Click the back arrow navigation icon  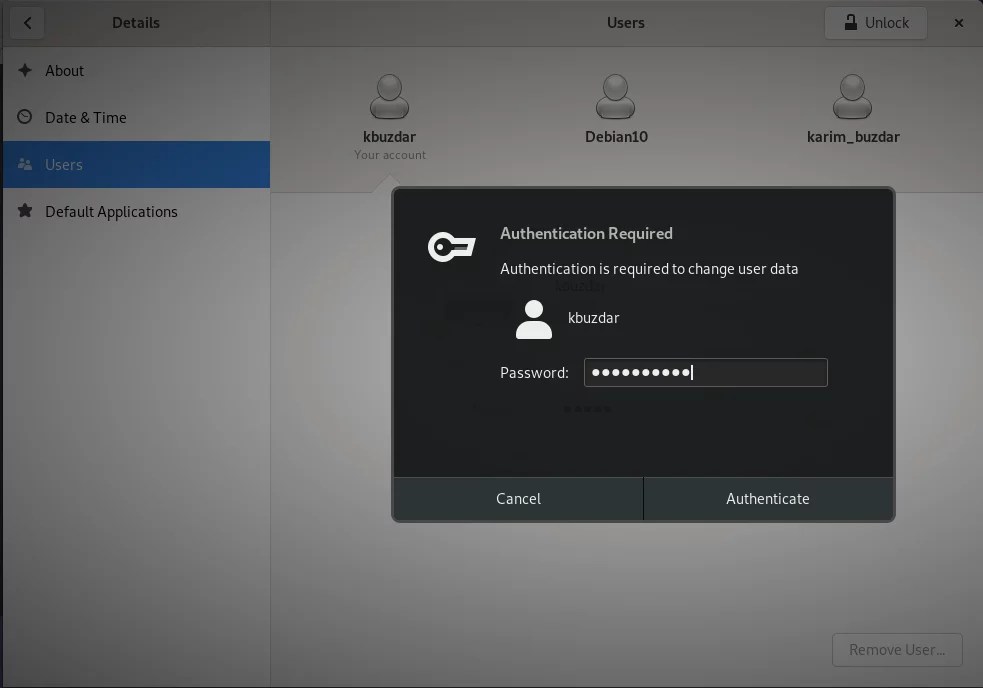[26, 22]
